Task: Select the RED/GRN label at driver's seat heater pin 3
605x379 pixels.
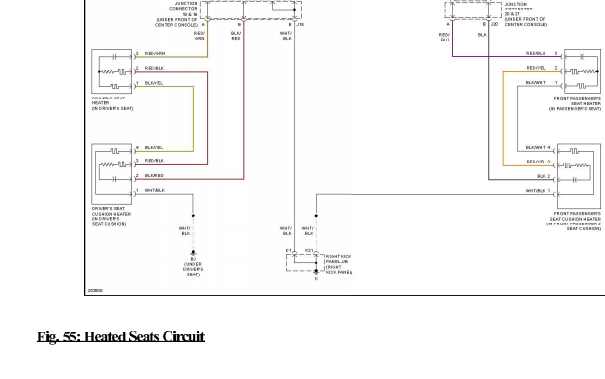Action: (x=155, y=53)
